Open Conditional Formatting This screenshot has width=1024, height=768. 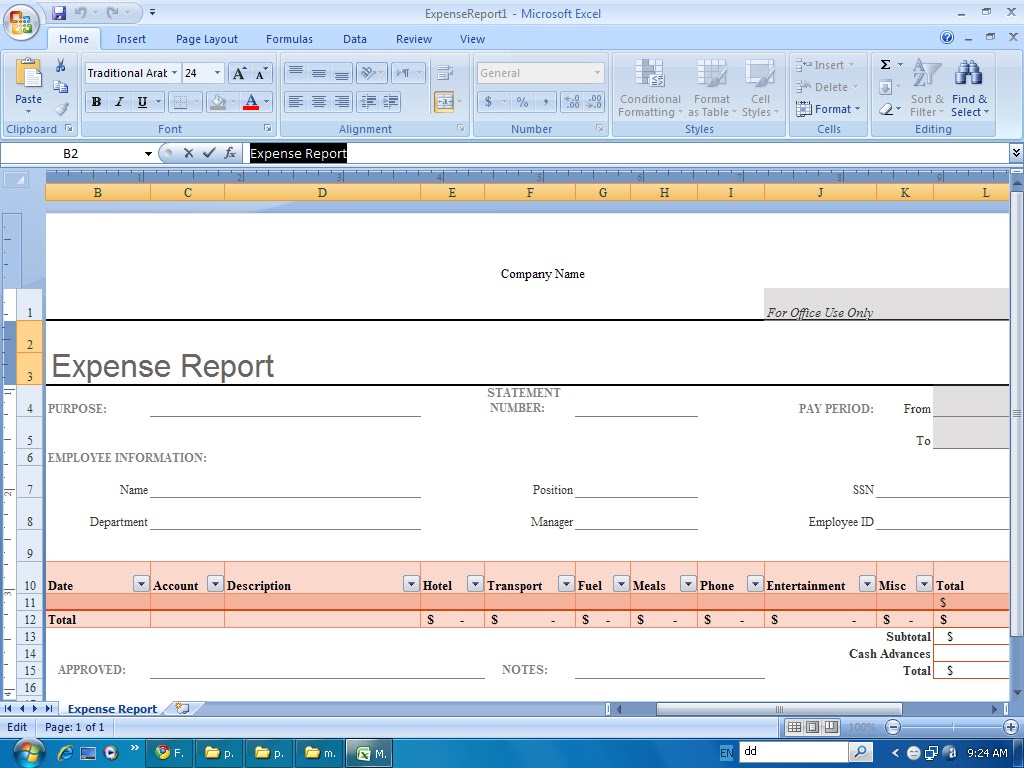click(x=649, y=89)
